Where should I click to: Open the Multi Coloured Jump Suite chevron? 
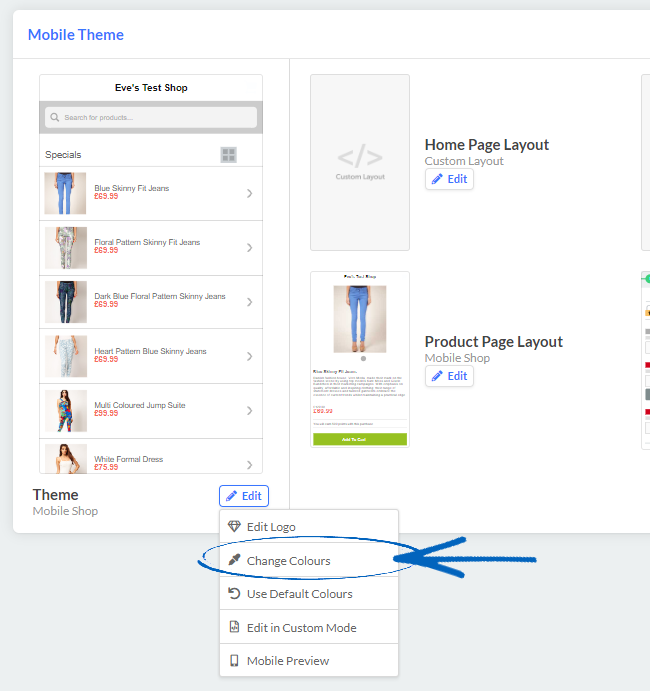[x=249, y=411]
